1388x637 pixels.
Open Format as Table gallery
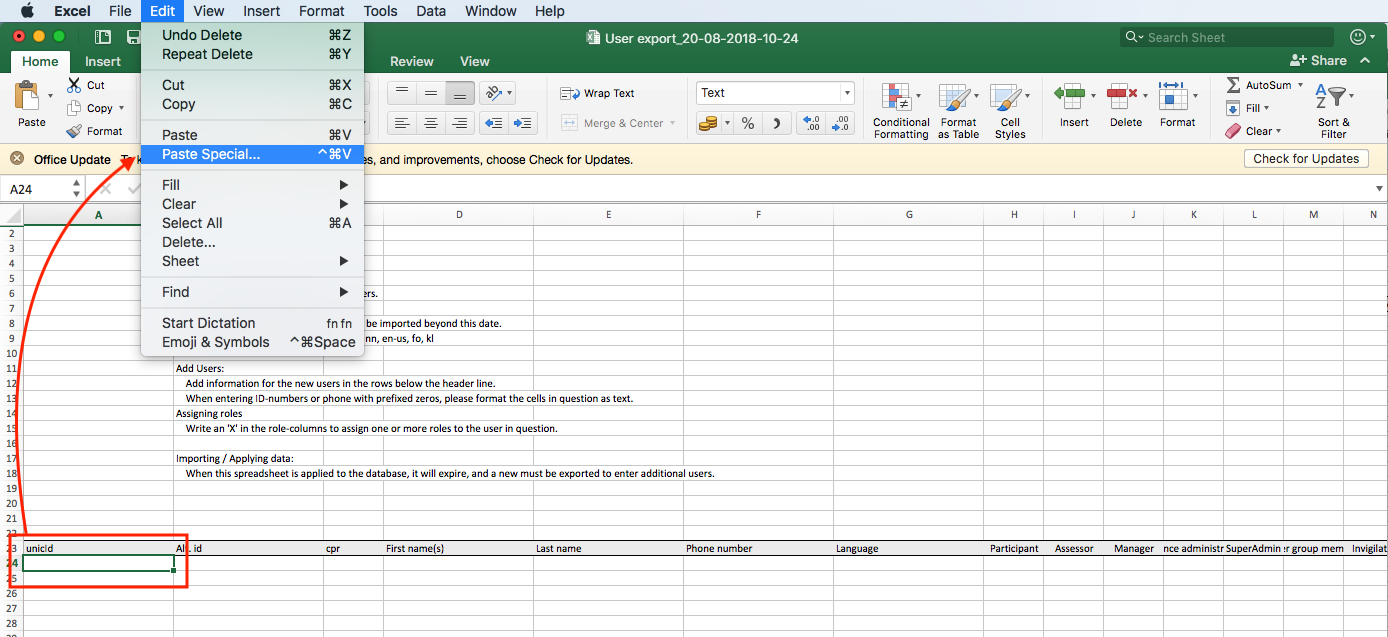point(958,110)
